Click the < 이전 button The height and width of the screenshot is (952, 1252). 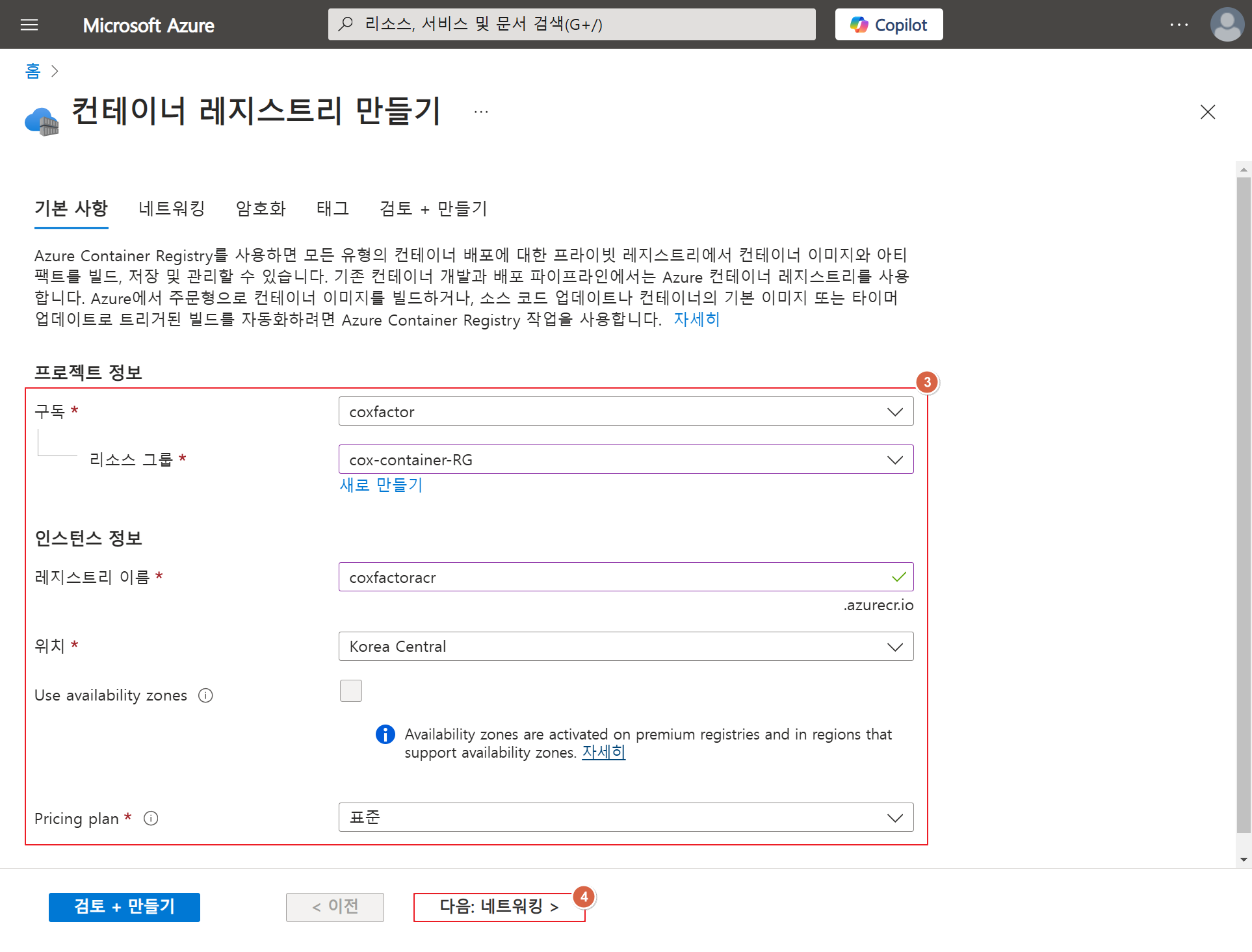tap(335, 907)
